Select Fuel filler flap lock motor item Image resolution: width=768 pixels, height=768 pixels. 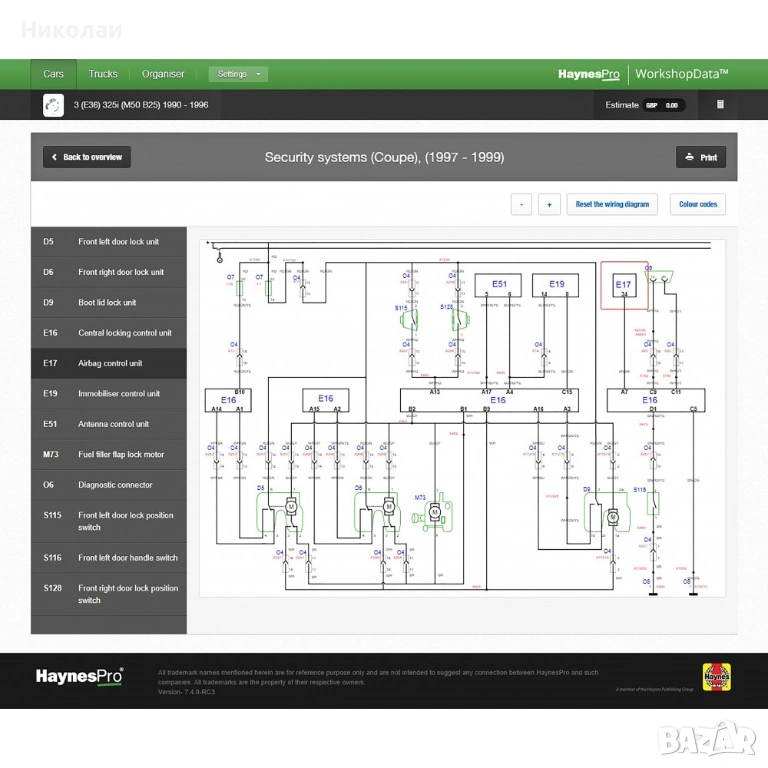109,455
